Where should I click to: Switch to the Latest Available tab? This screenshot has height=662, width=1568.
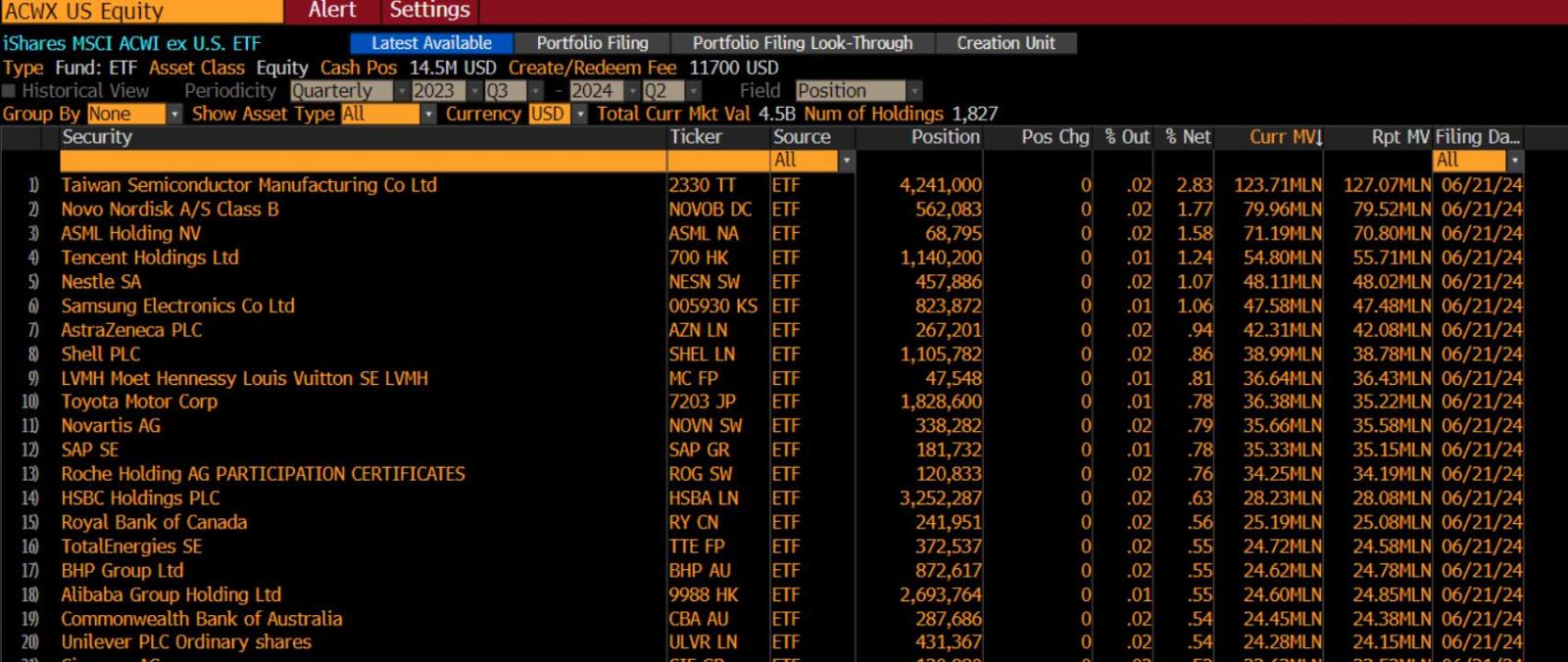click(x=431, y=43)
